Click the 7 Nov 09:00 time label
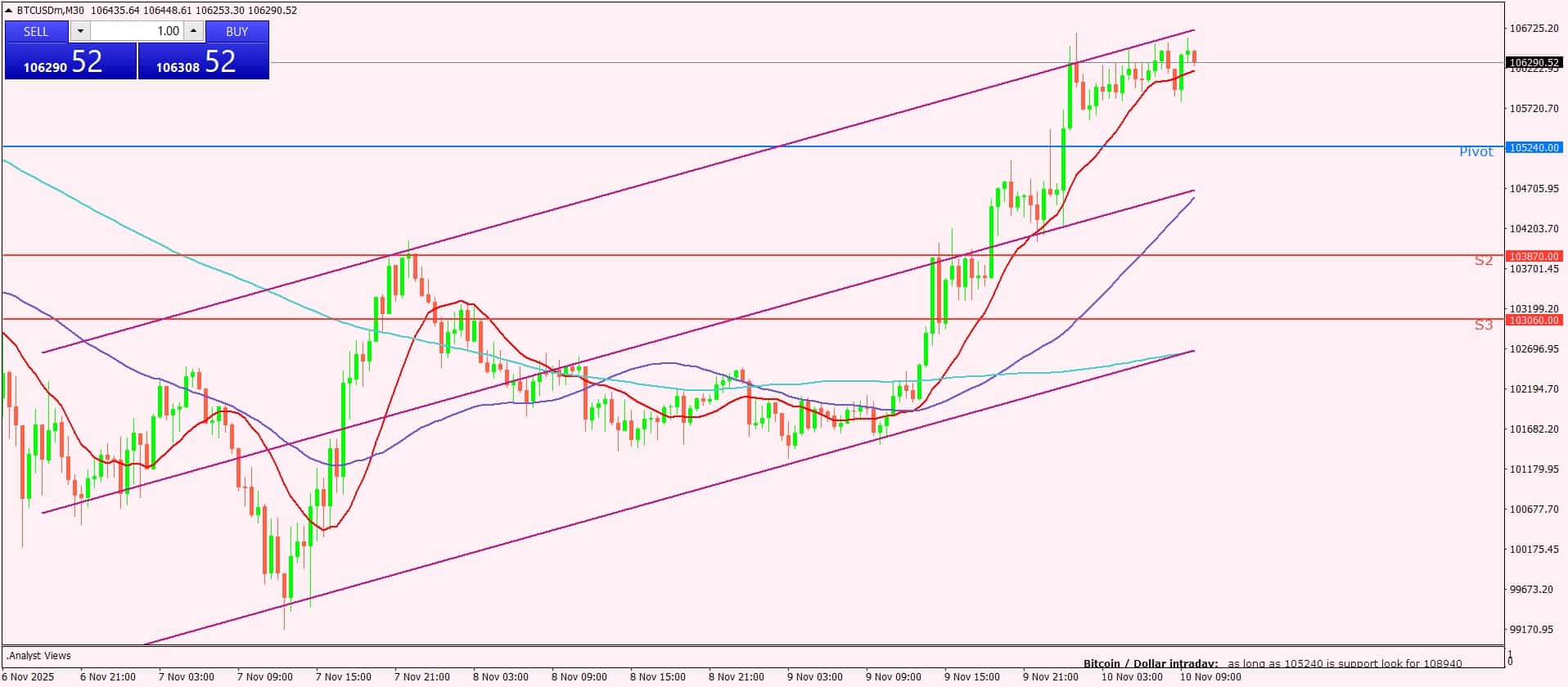The image size is (1568, 687). click(x=265, y=677)
